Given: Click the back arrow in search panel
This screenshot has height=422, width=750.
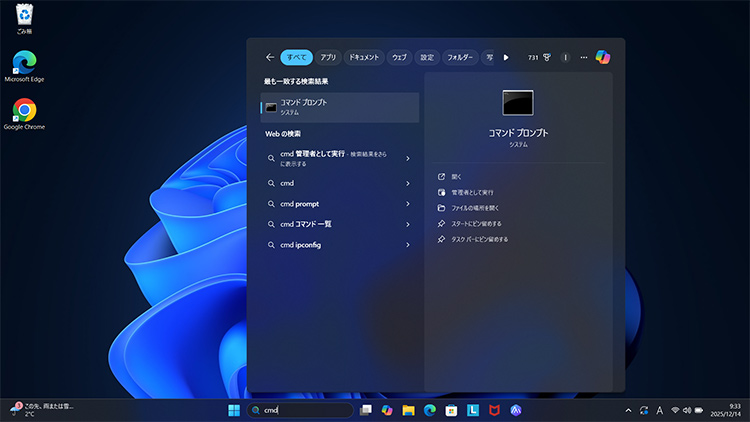Looking at the screenshot, I should coord(270,57).
